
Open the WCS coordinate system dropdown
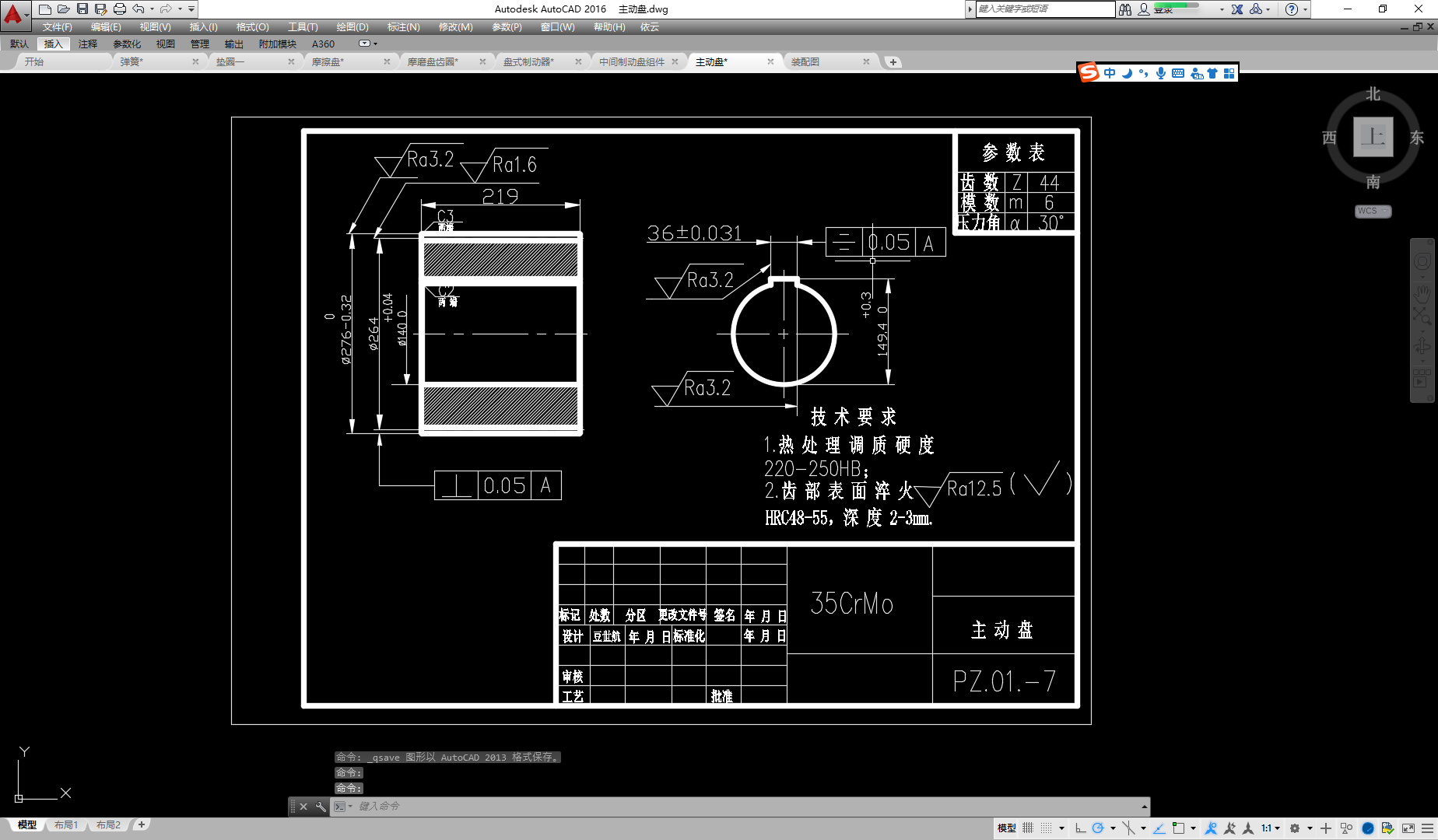tap(1373, 211)
